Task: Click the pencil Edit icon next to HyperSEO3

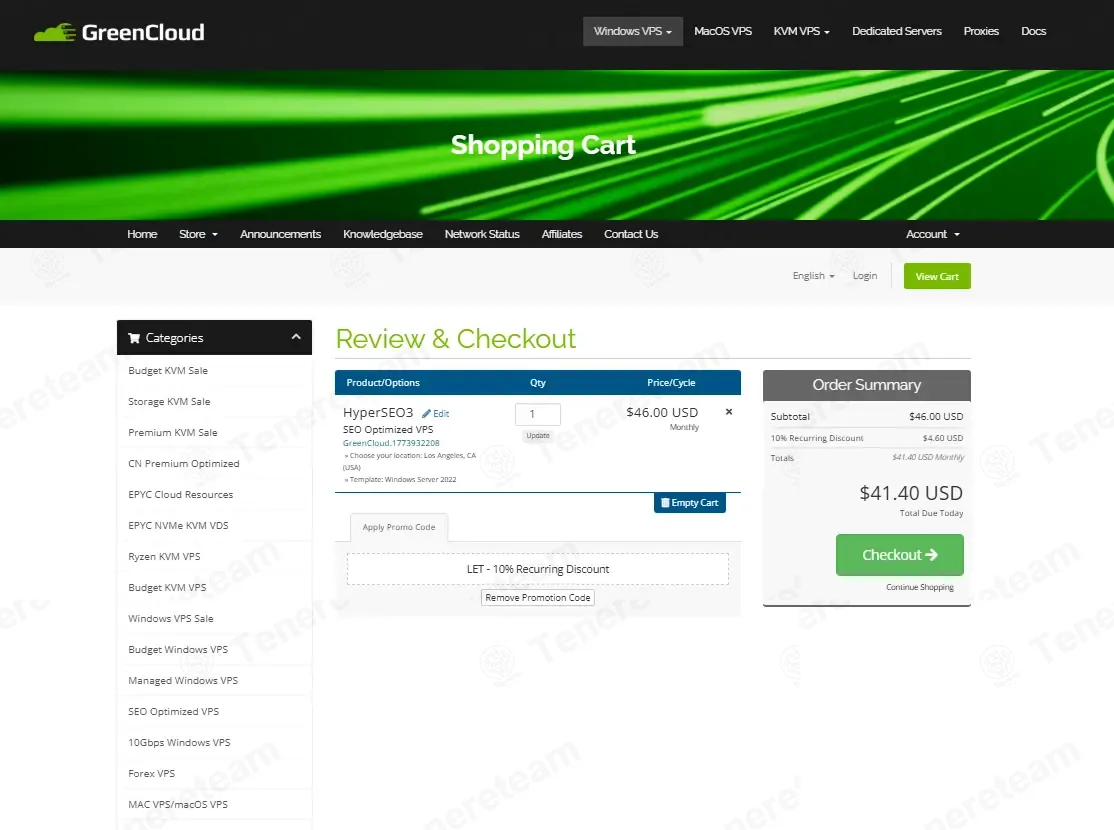Action: tap(435, 414)
